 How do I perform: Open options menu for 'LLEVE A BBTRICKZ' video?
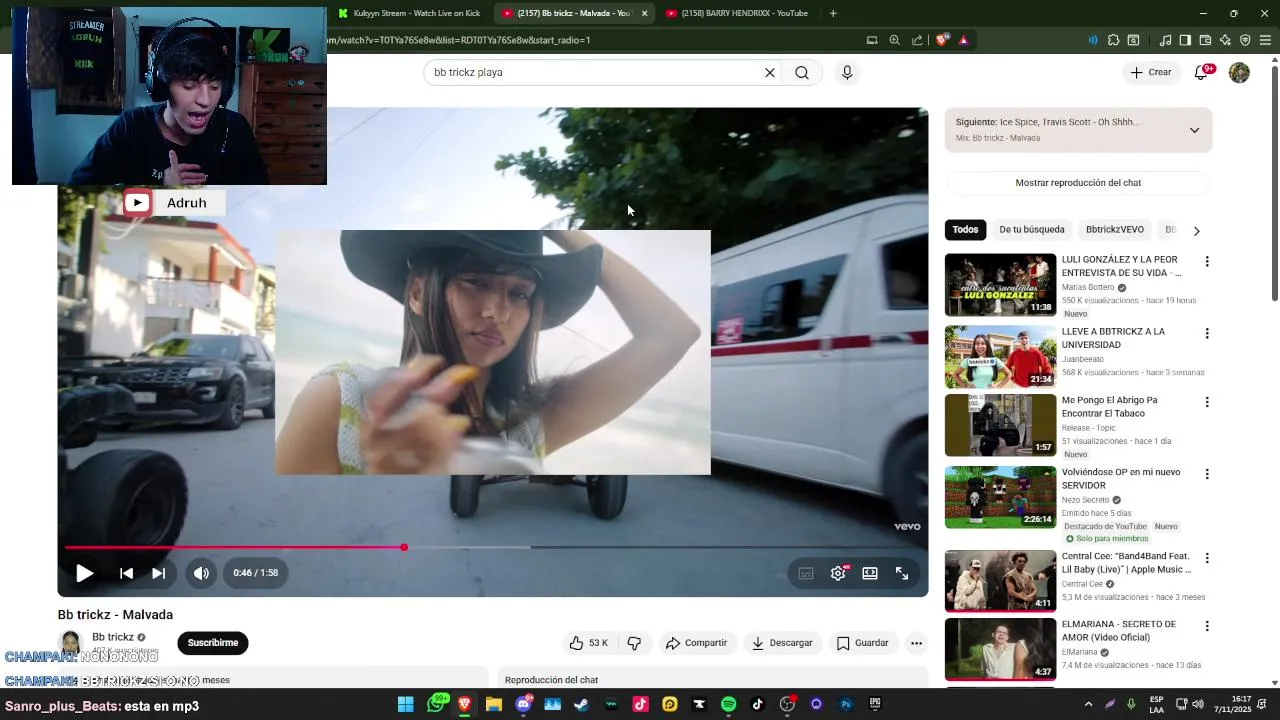(1207, 334)
